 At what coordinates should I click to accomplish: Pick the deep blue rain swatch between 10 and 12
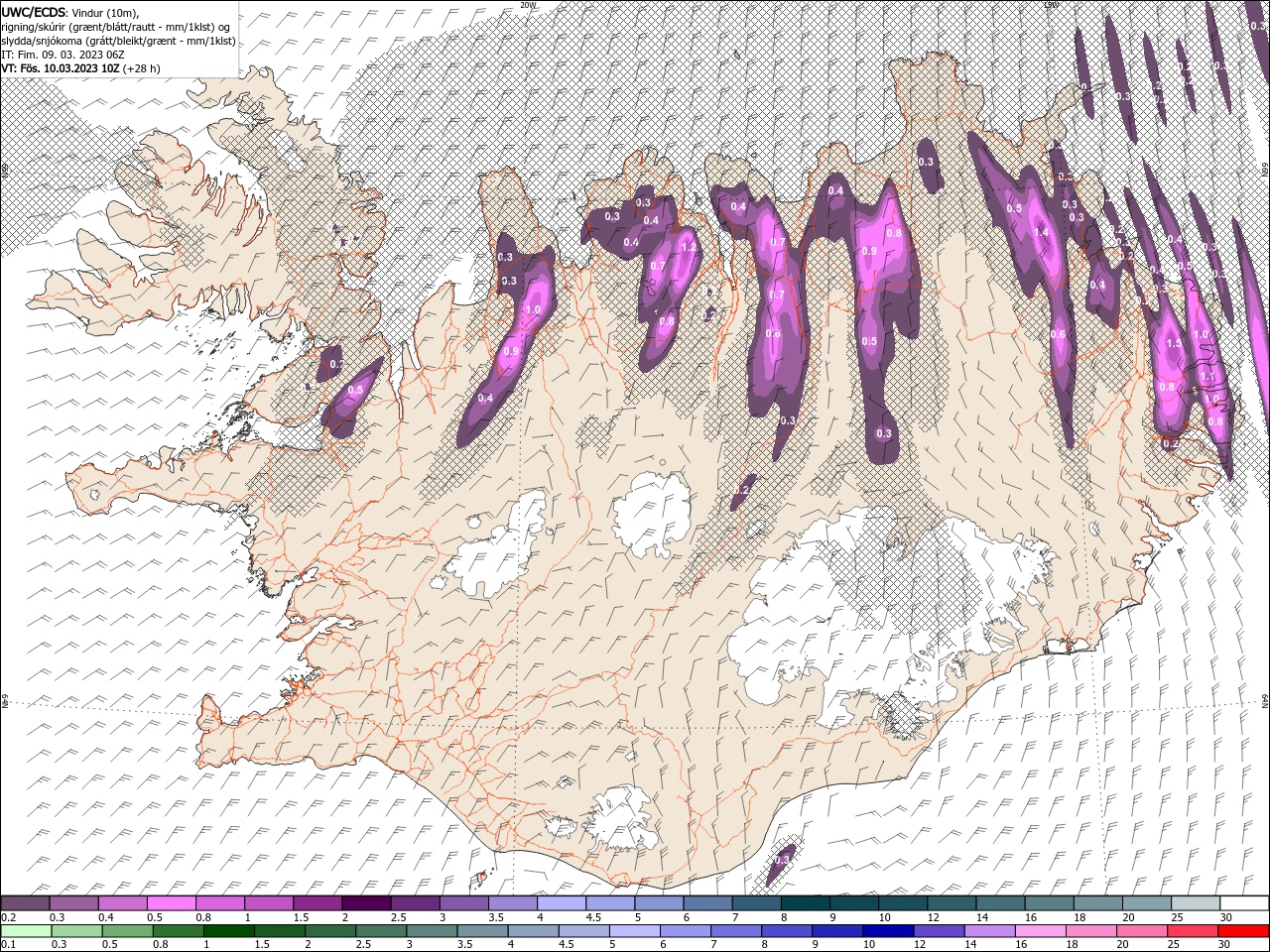pos(887,931)
